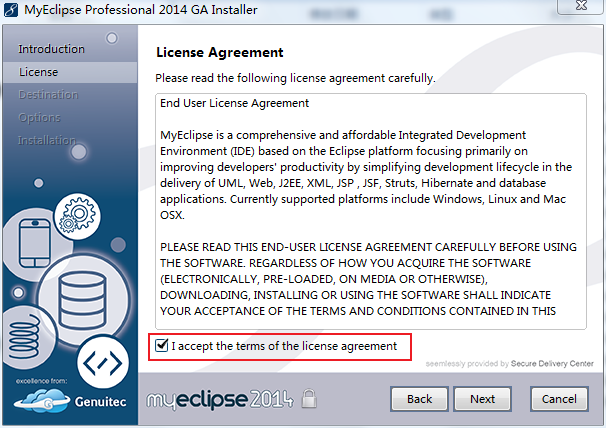Select the Options step in sidebar

(39, 118)
